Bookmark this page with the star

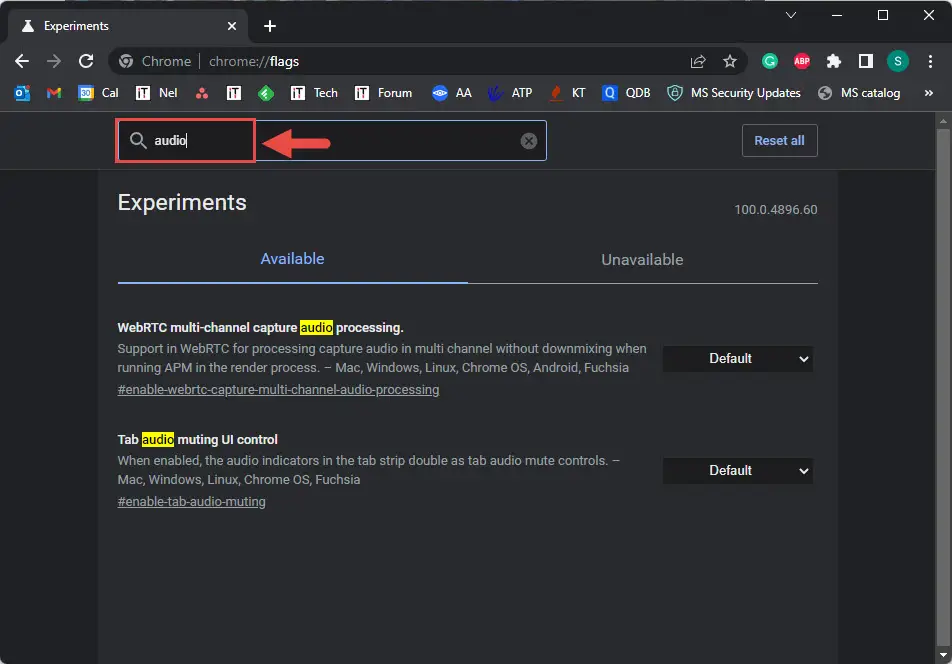coord(730,61)
